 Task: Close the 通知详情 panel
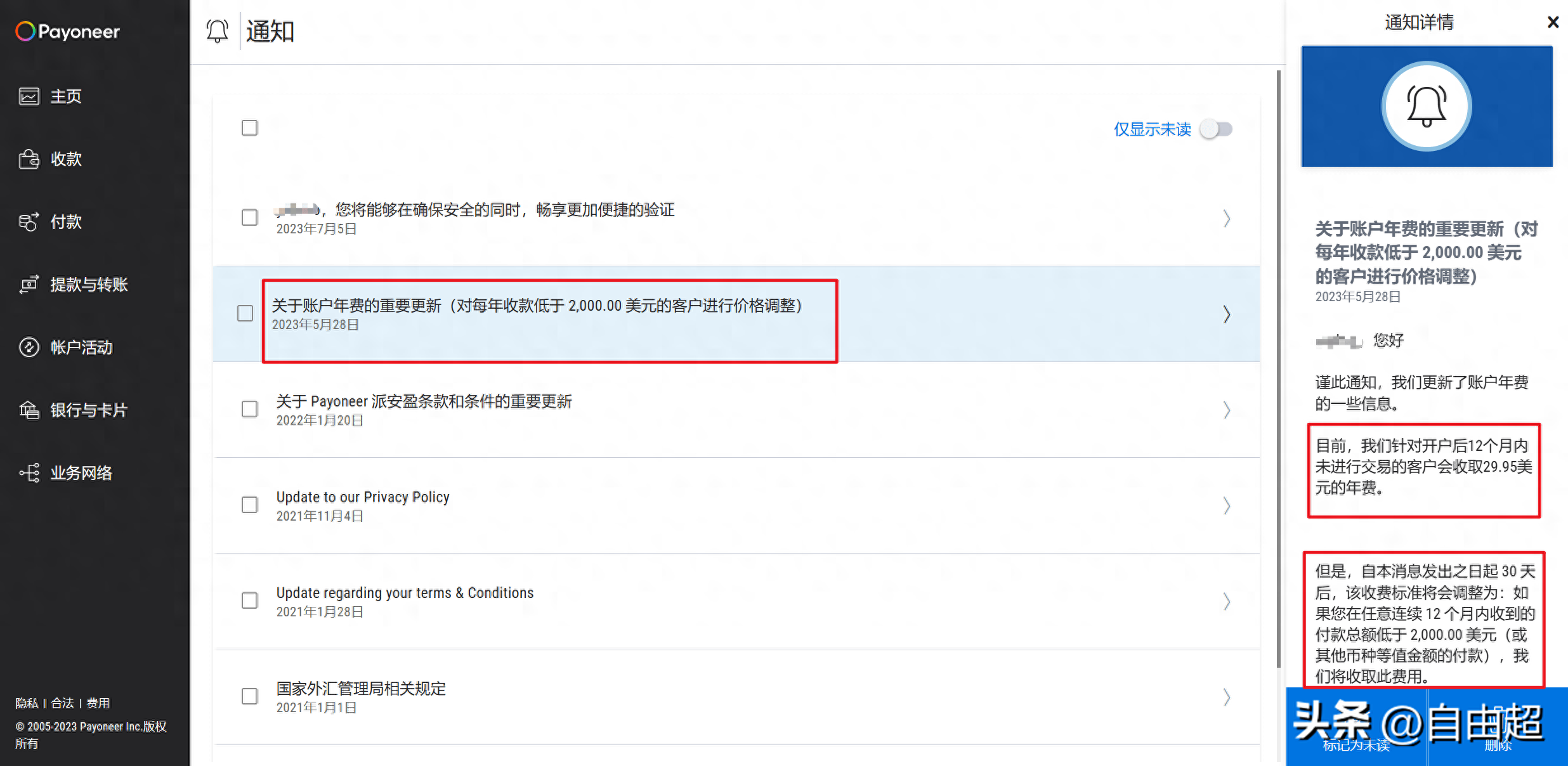pyautogui.click(x=1553, y=22)
